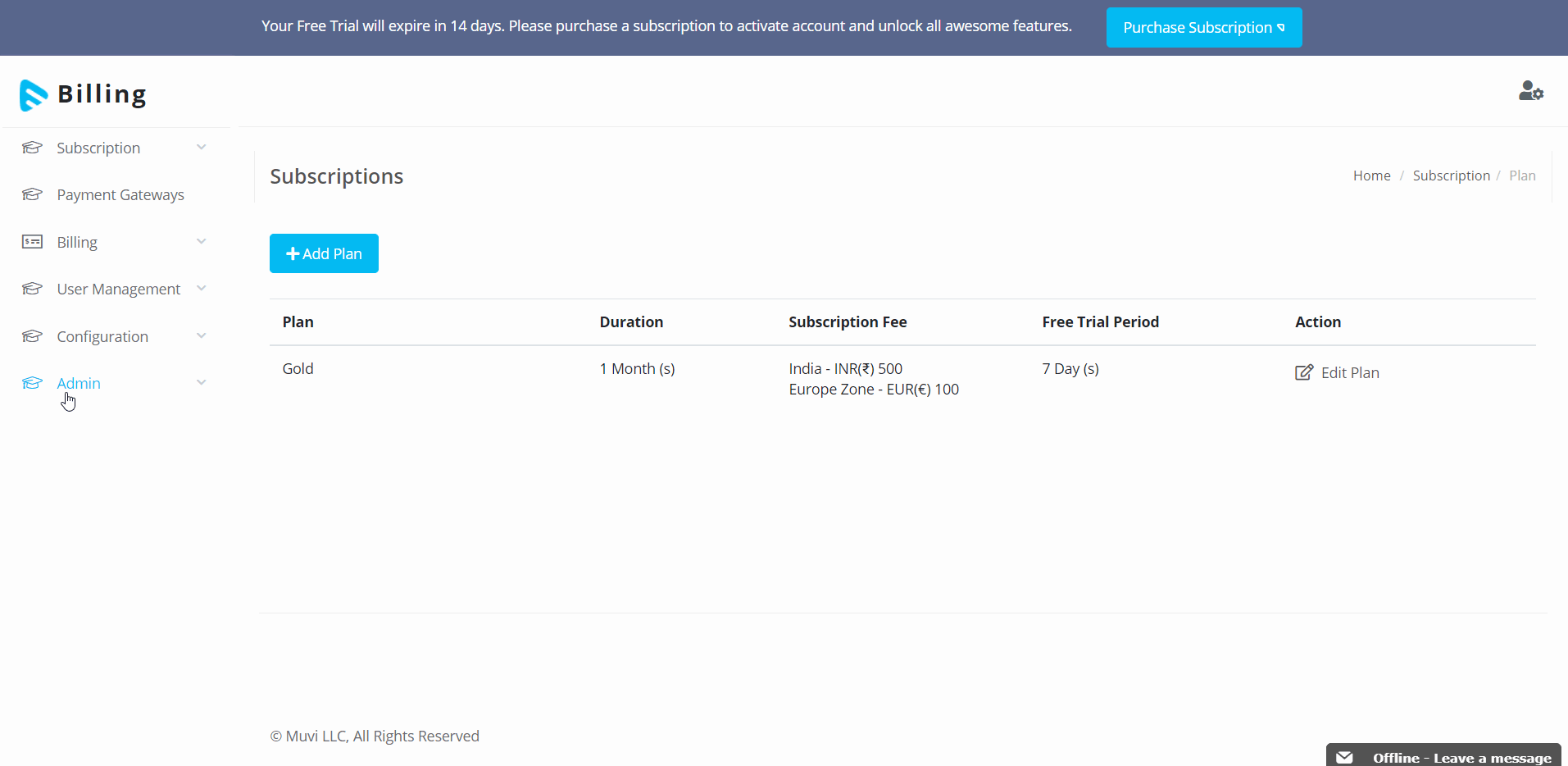This screenshot has height=766, width=1568.
Task: Click the Subscription sidebar graduation-cap icon
Action: coord(32,148)
